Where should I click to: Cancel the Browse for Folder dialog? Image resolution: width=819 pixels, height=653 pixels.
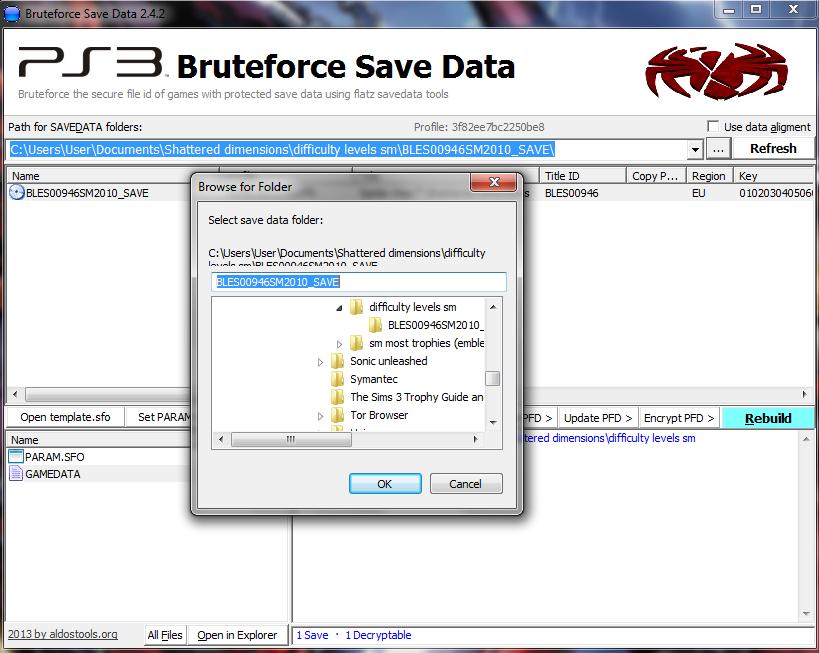pyautogui.click(x=466, y=484)
